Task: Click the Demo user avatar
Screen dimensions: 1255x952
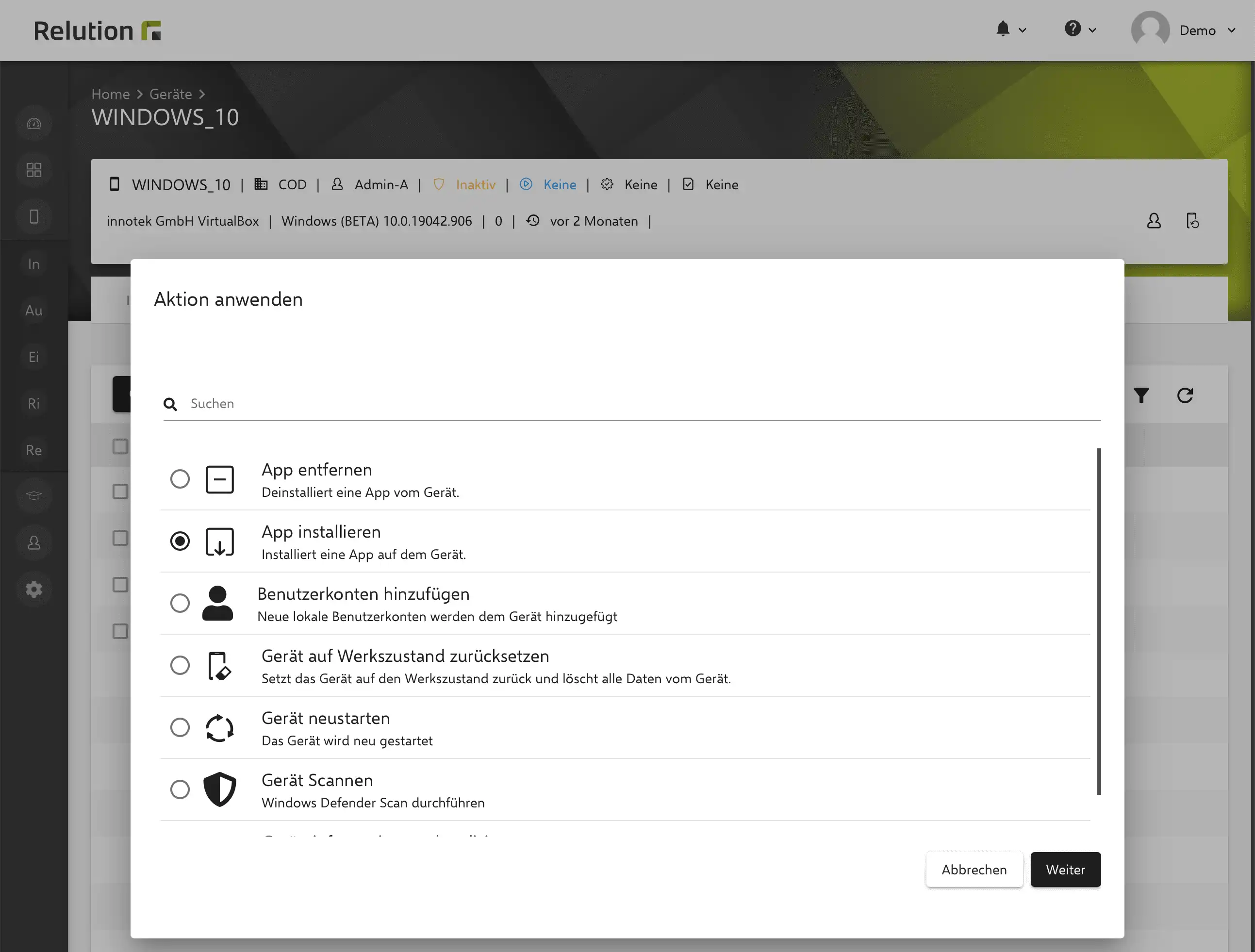Action: (1150, 30)
